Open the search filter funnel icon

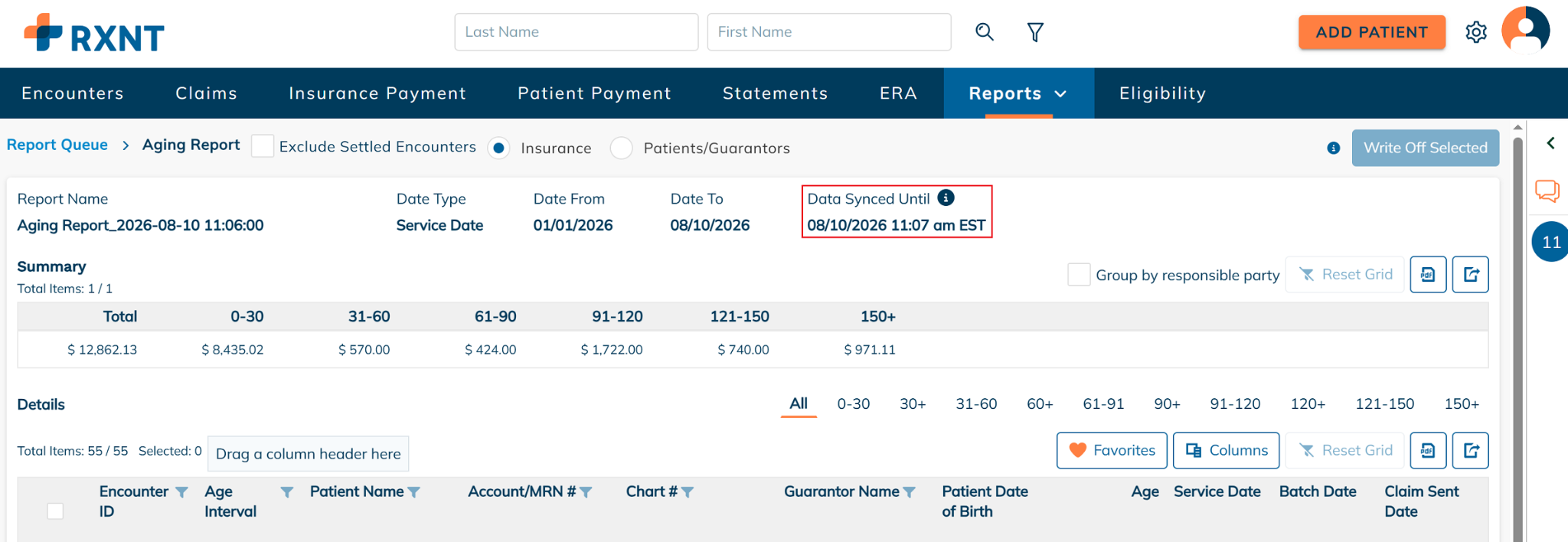[x=1035, y=32]
